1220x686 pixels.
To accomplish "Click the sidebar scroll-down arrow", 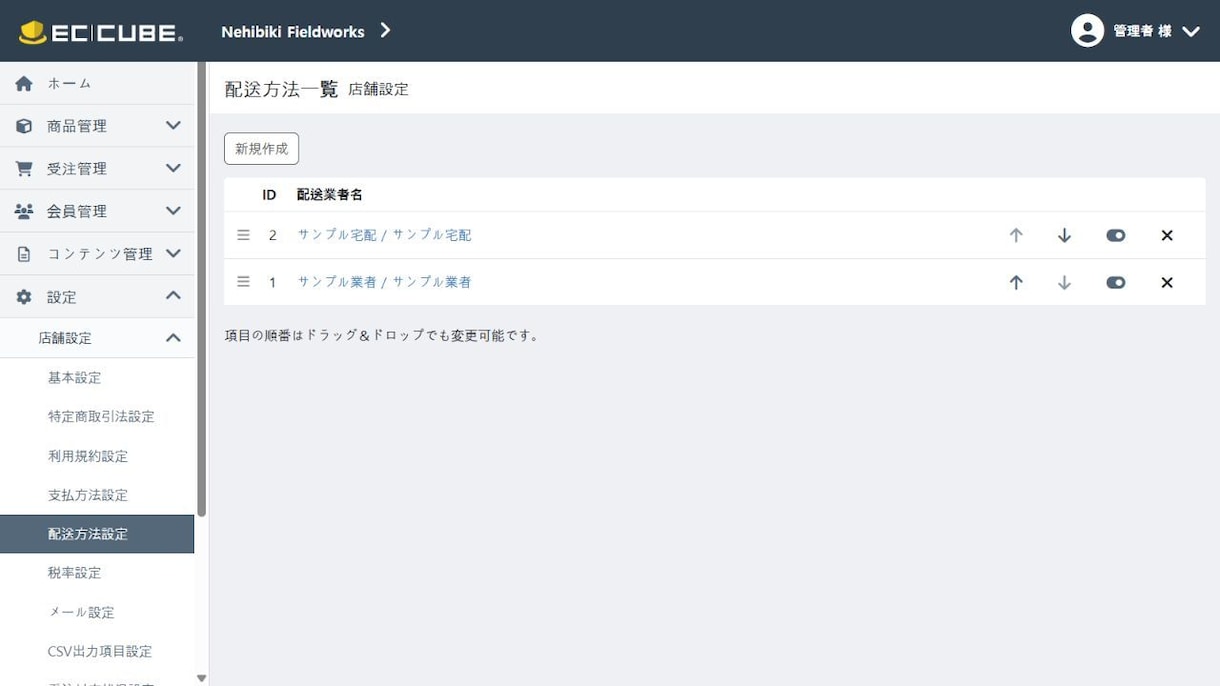I will click(x=201, y=678).
